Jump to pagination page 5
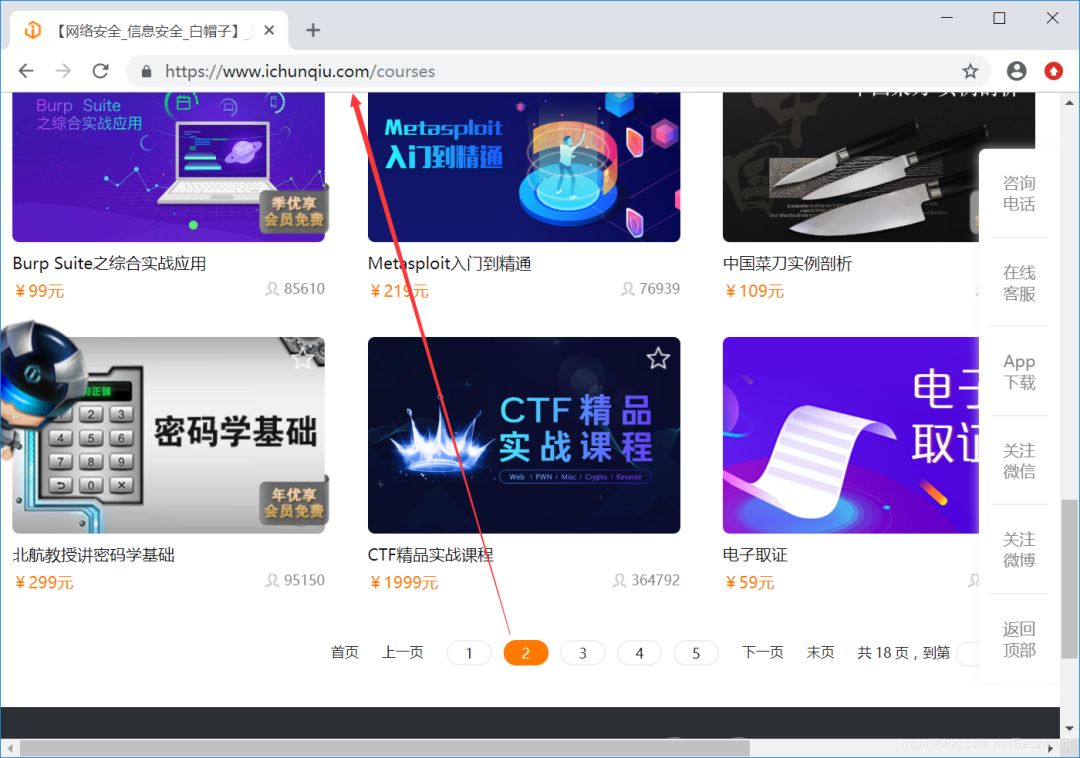Image resolution: width=1080 pixels, height=758 pixels. (696, 653)
